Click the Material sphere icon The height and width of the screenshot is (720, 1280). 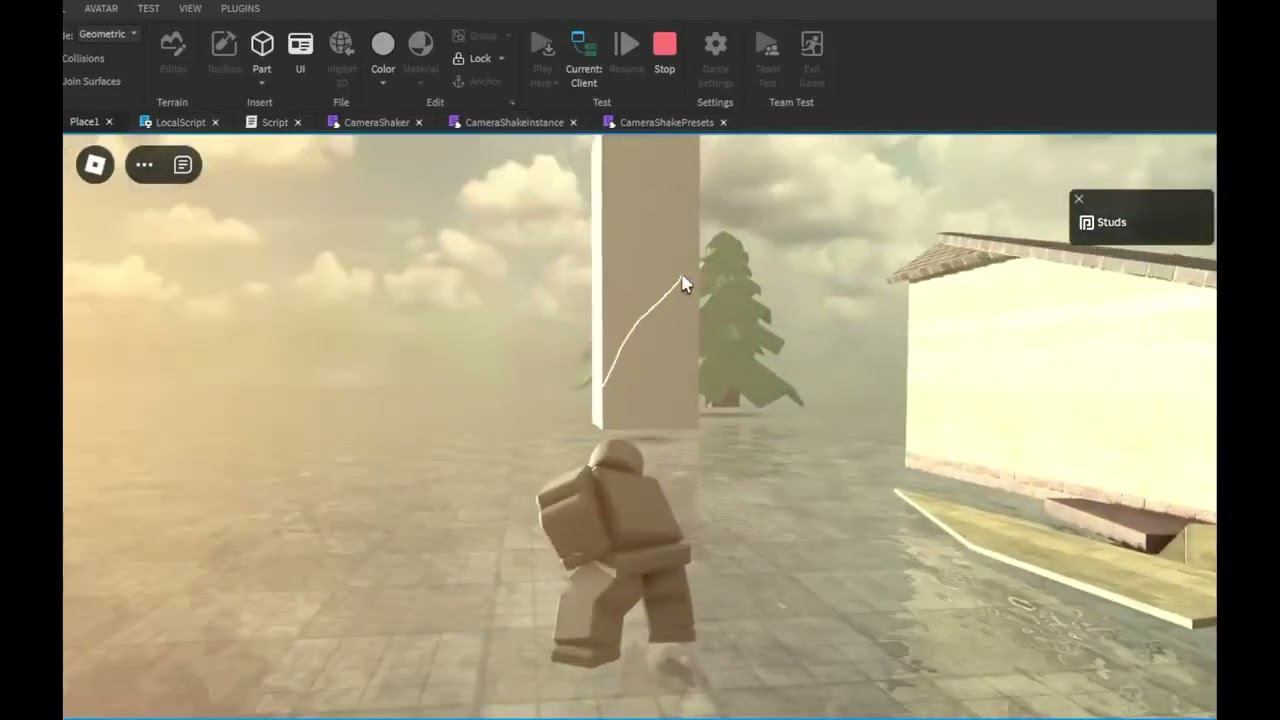(421, 44)
